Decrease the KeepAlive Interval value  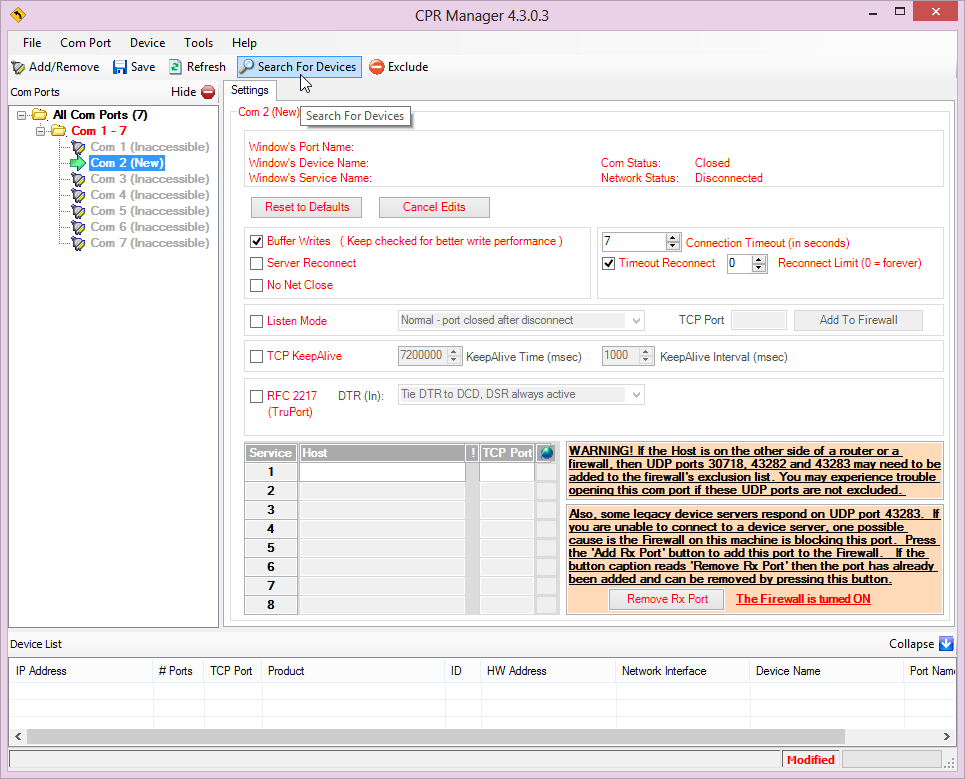click(x=646, y=360)
